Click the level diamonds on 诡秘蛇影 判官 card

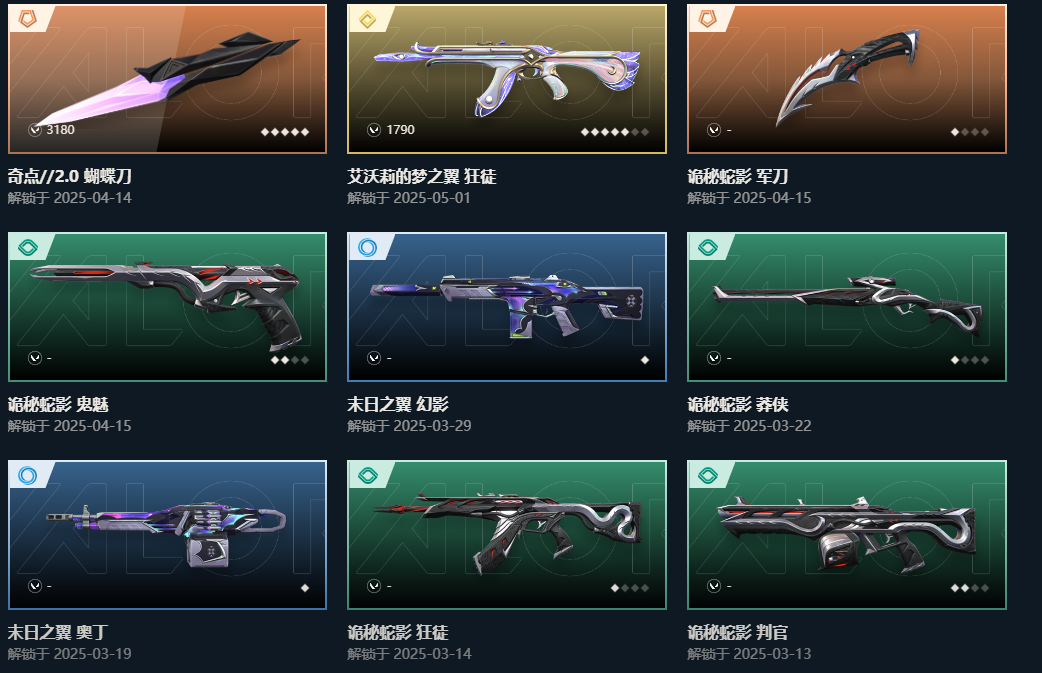(970, 588)
